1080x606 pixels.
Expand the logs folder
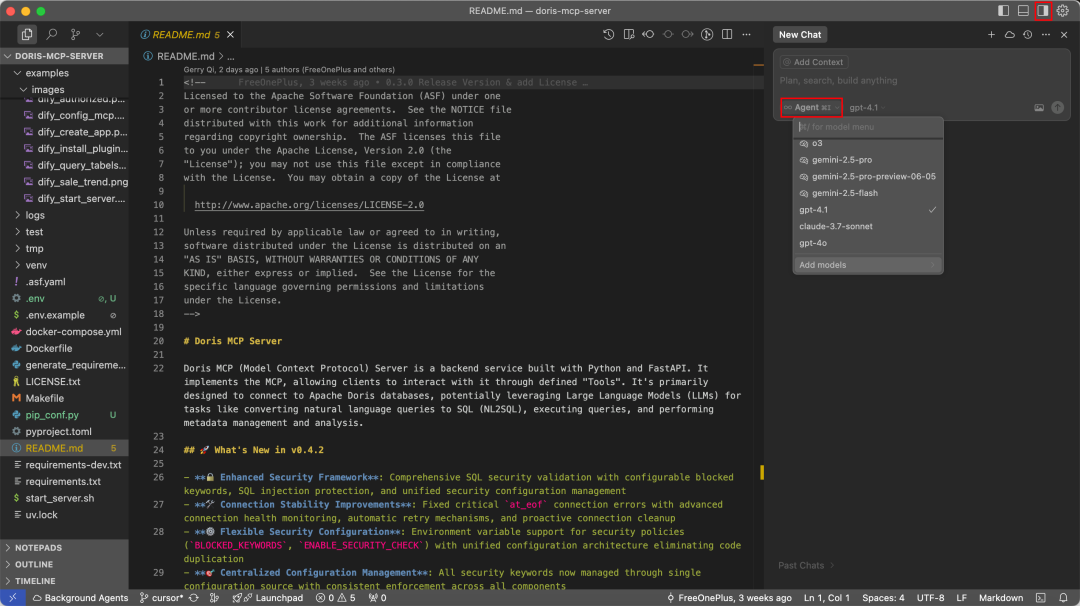point(35,215)
